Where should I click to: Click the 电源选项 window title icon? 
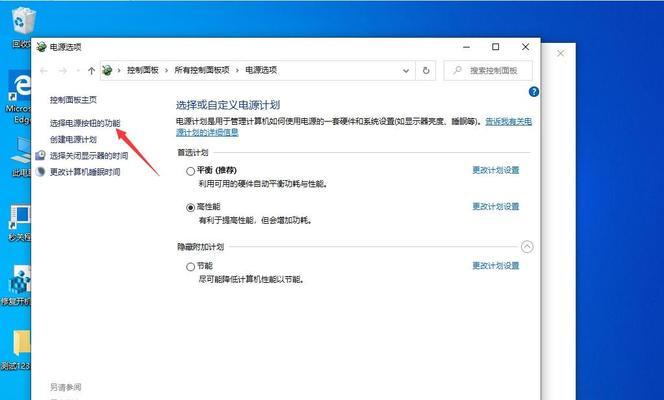click(x=41, y=47)
